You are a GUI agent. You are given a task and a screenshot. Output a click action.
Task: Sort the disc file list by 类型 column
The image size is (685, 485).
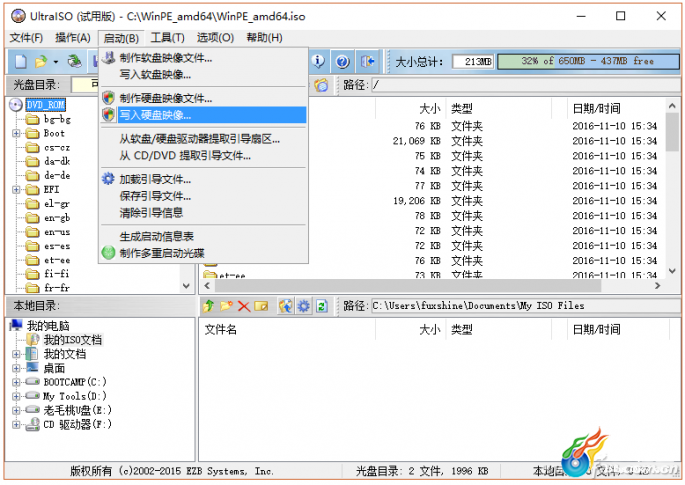click(x=499, y=108)
